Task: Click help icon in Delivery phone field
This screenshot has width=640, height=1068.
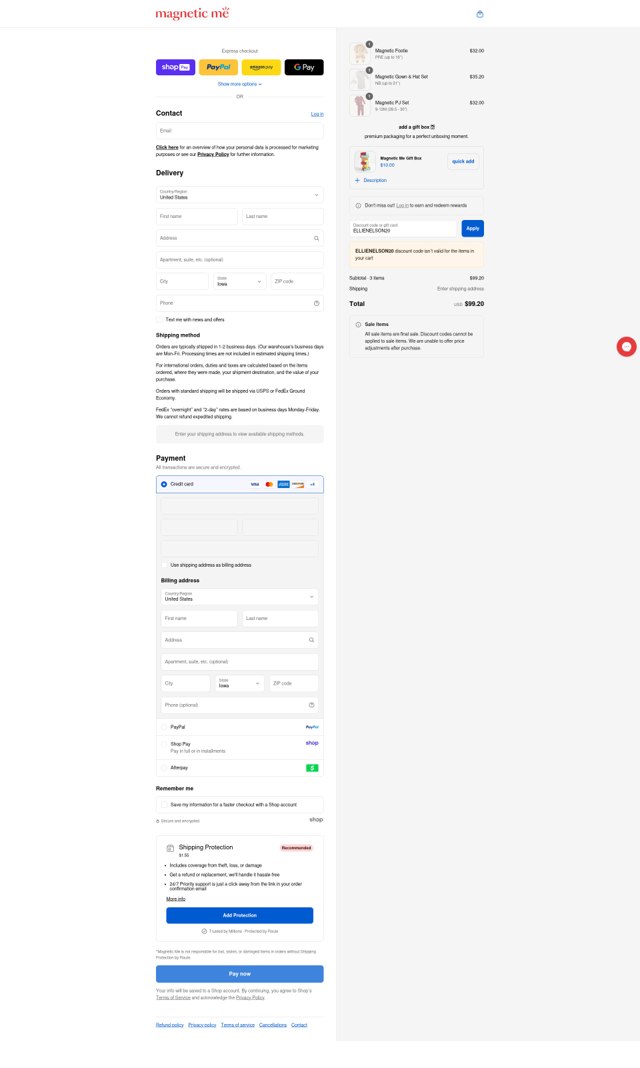Action: coord(316,303)
